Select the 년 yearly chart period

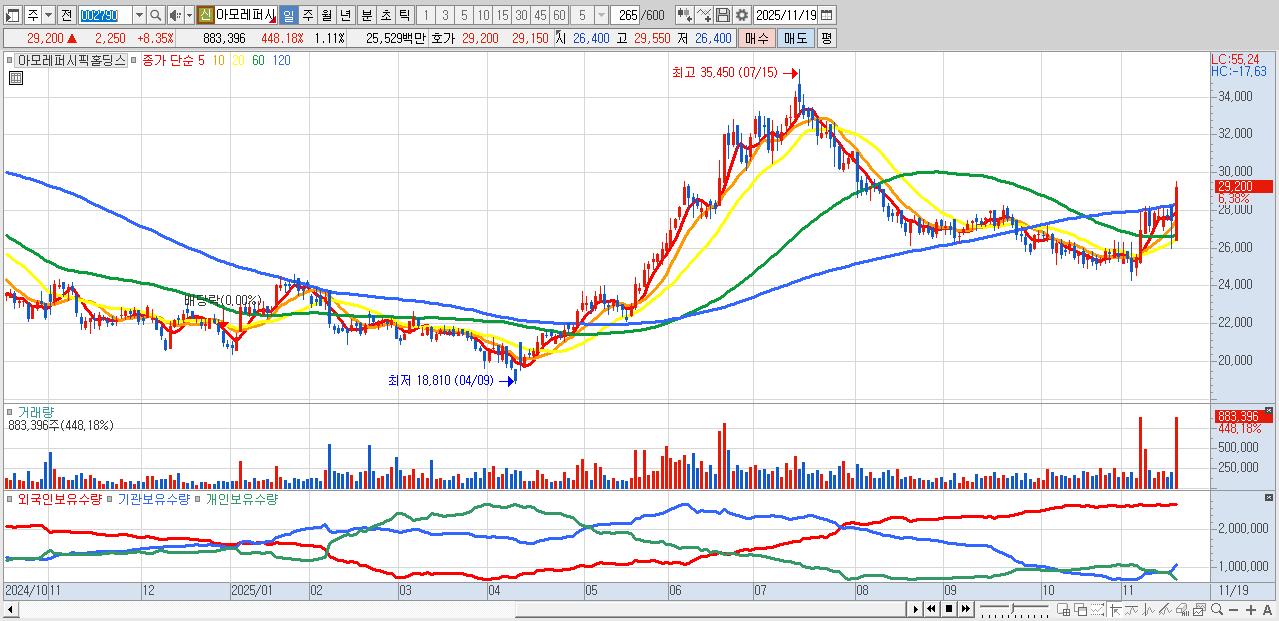345,15
